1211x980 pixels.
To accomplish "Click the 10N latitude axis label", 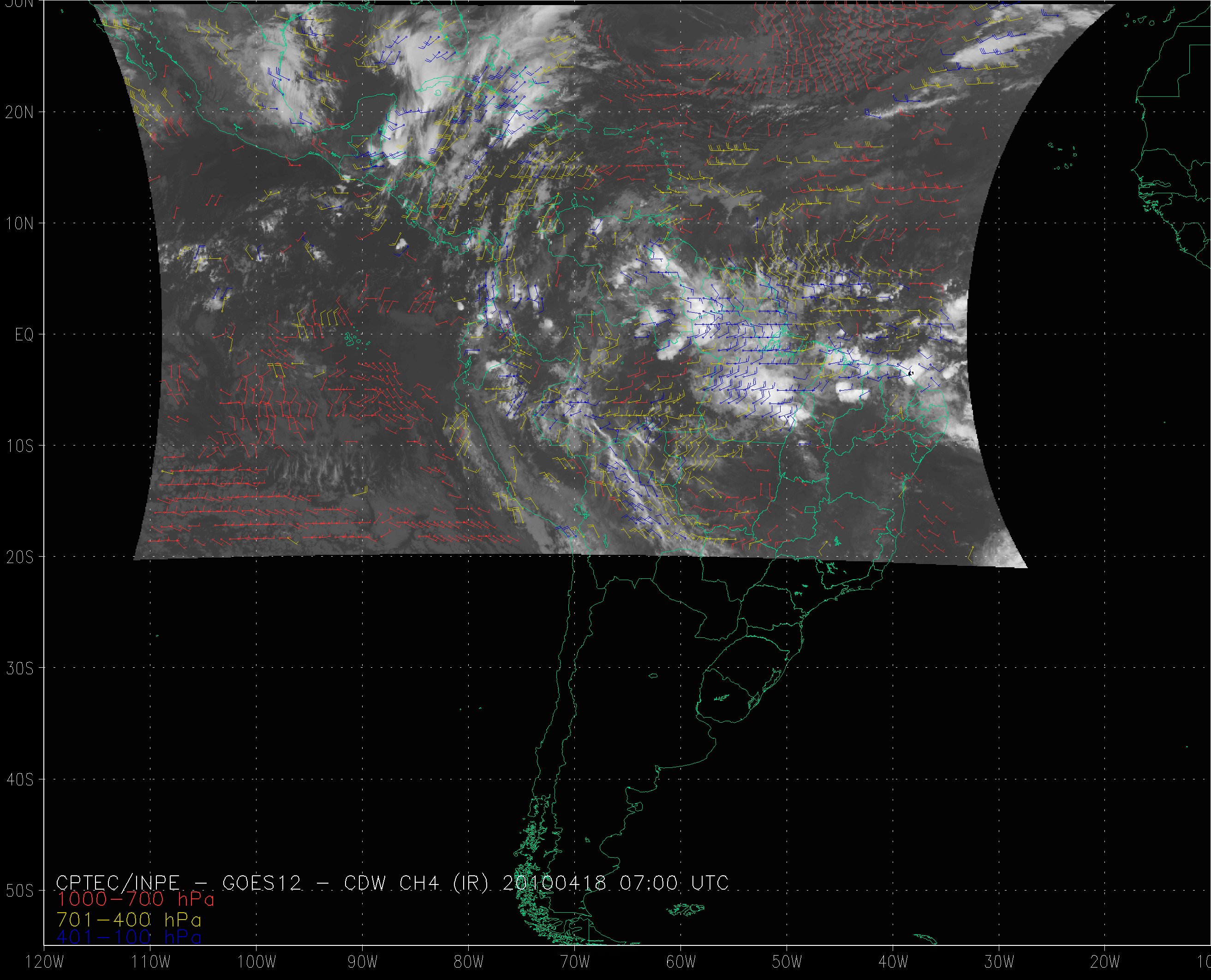I will pyautogui.click(x=20, y=224).
